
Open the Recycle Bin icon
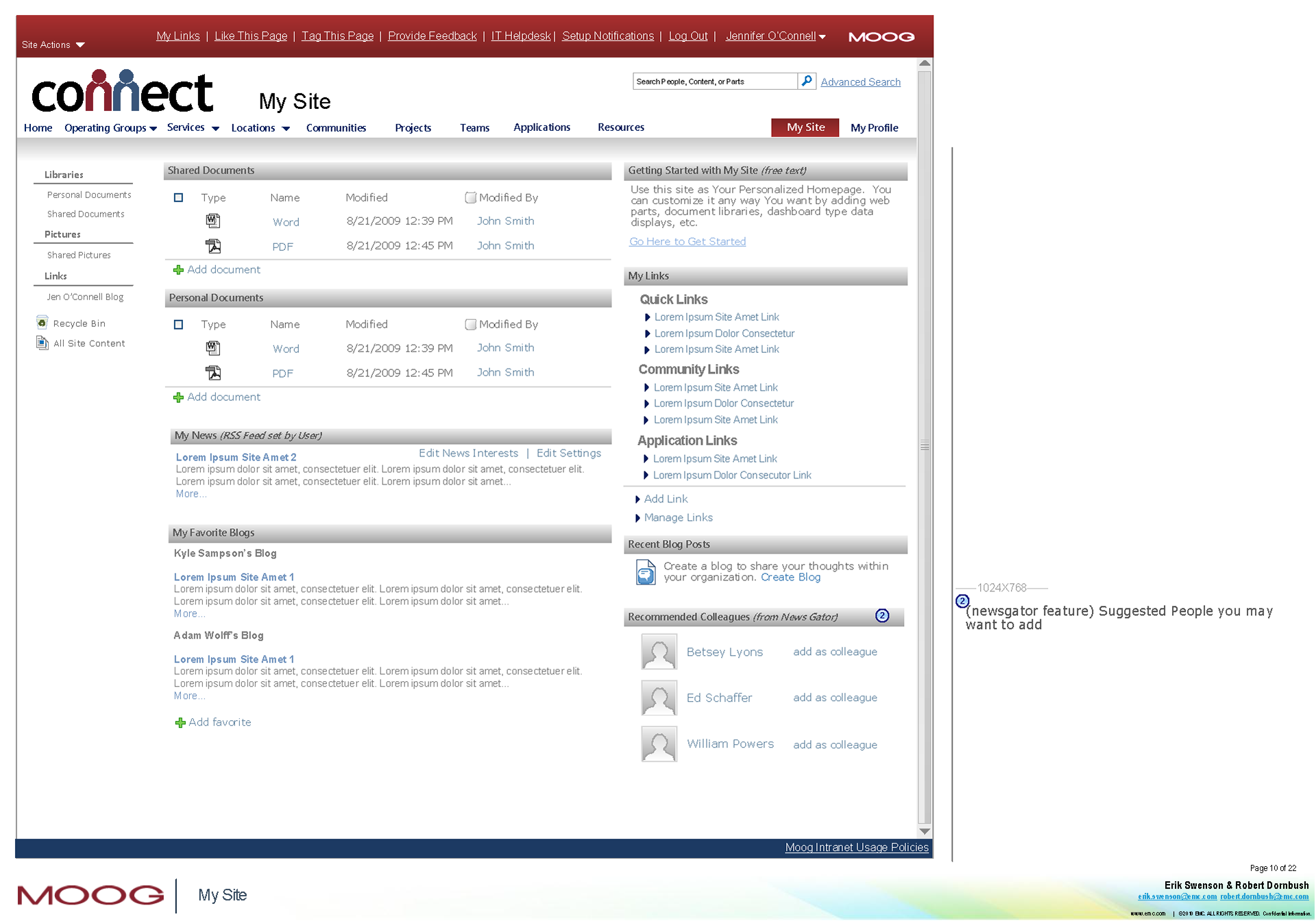coord(42,323)
